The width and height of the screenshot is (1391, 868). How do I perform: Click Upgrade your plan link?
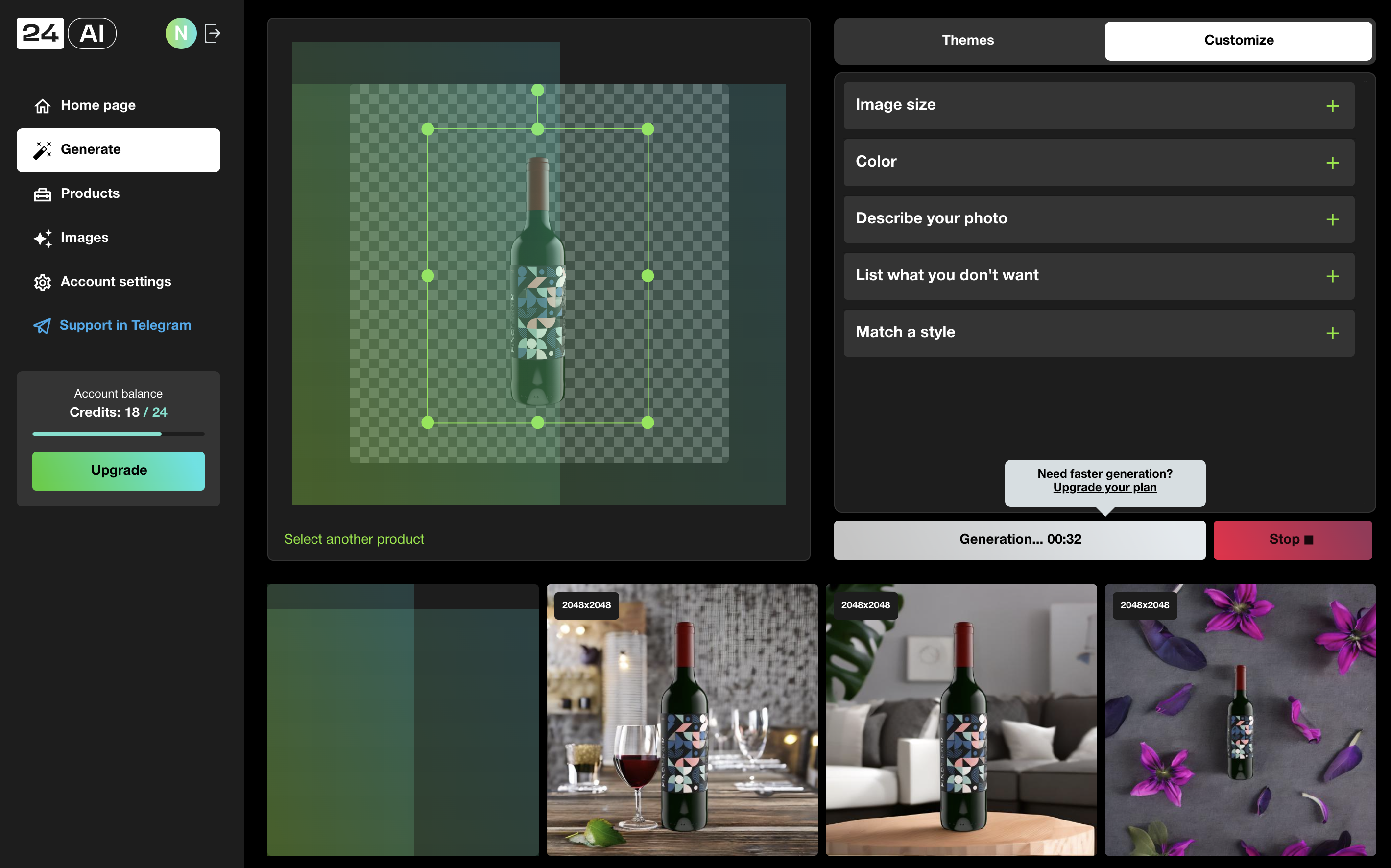coord(1104,487)
